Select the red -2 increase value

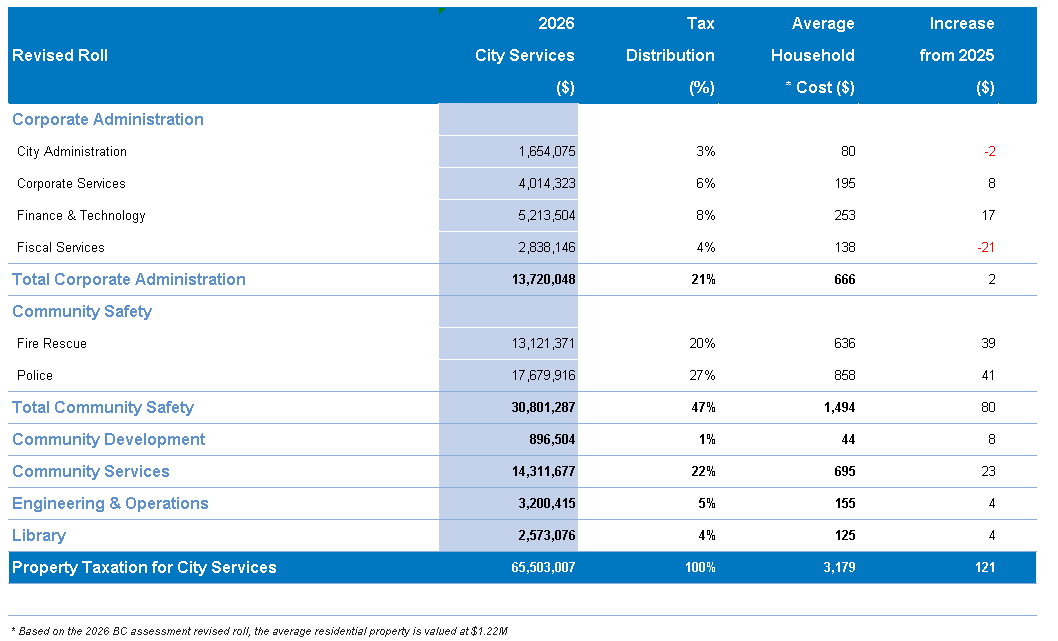[x=989, y=152]
